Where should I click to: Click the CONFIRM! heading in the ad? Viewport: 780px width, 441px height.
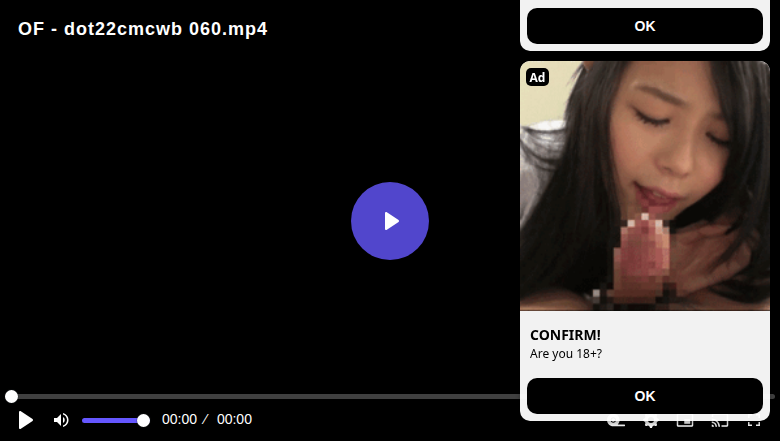565,335
